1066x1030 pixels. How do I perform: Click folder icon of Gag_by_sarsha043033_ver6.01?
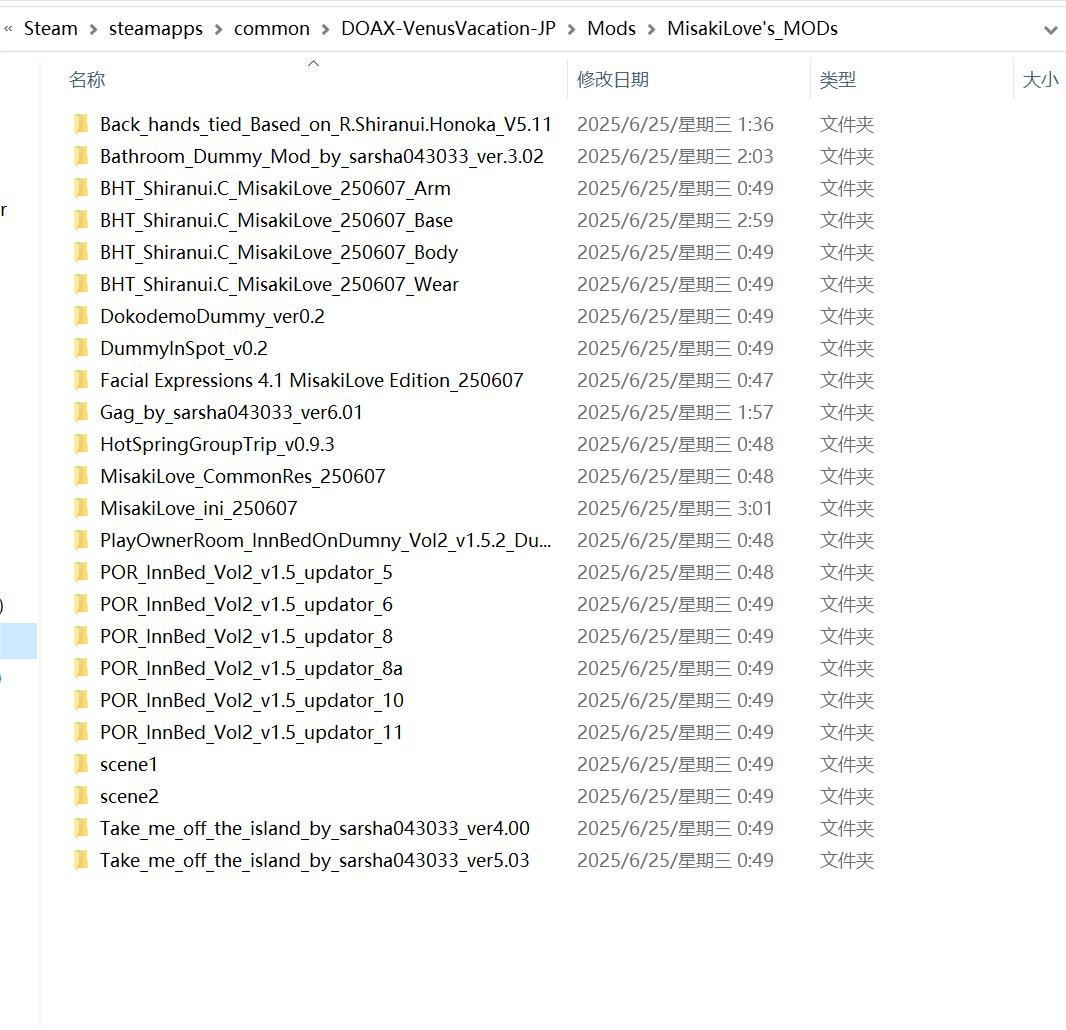[81, 412]
